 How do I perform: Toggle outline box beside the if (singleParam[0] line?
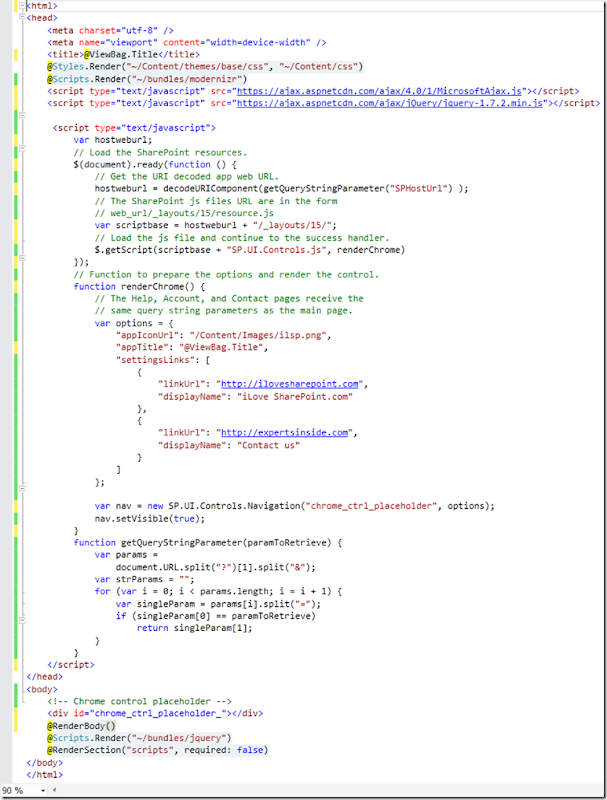coord(22,620)
